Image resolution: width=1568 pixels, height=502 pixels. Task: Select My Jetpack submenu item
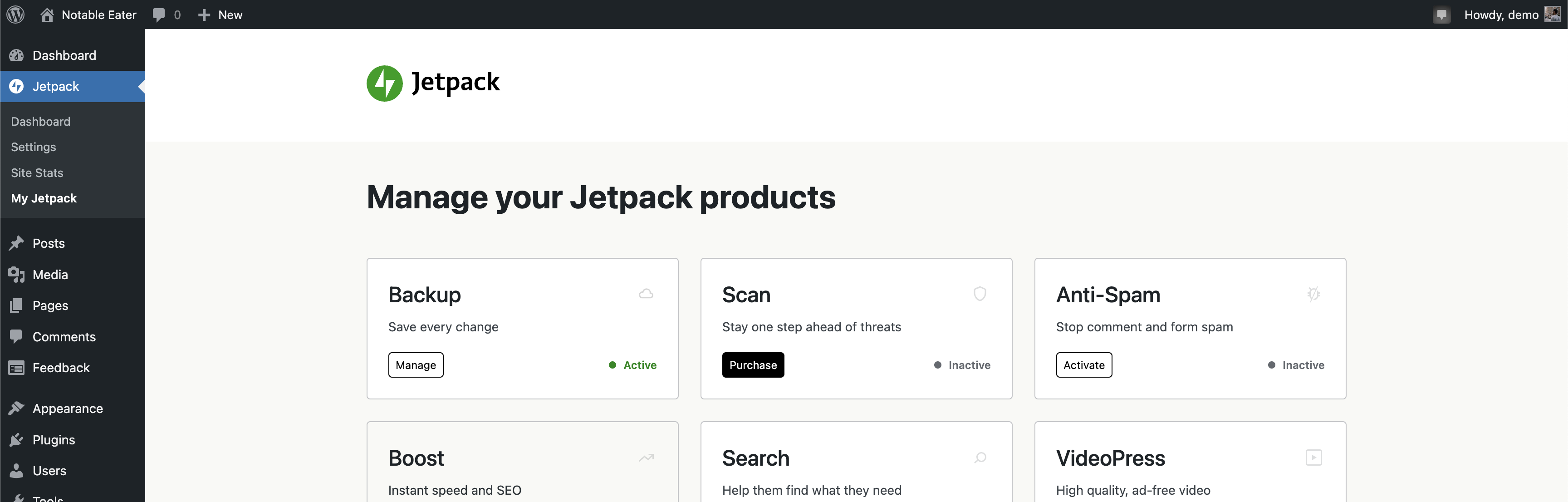[x=44, y=199]
